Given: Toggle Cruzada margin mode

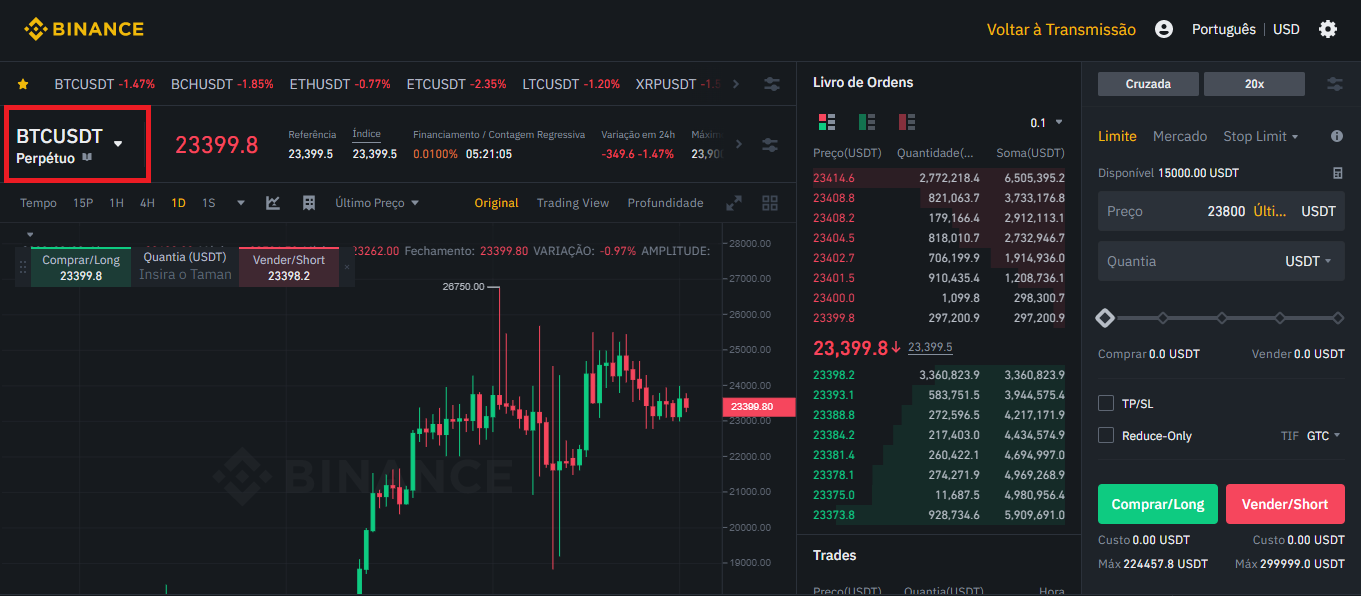Looking at the screenshot, I should point(1148,84).
